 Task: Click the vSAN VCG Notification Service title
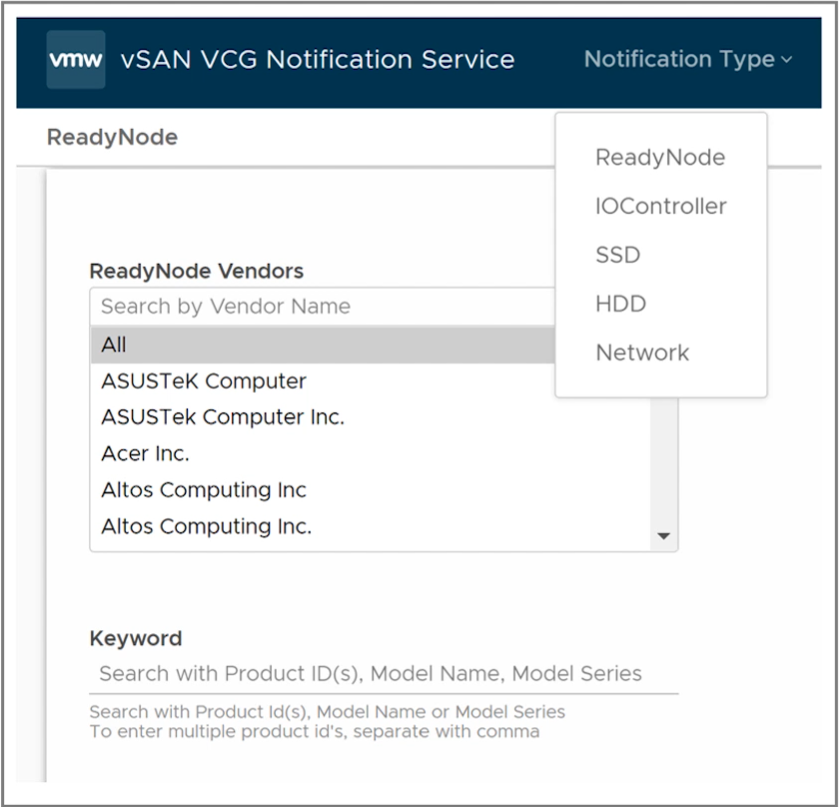click(317, 60)
